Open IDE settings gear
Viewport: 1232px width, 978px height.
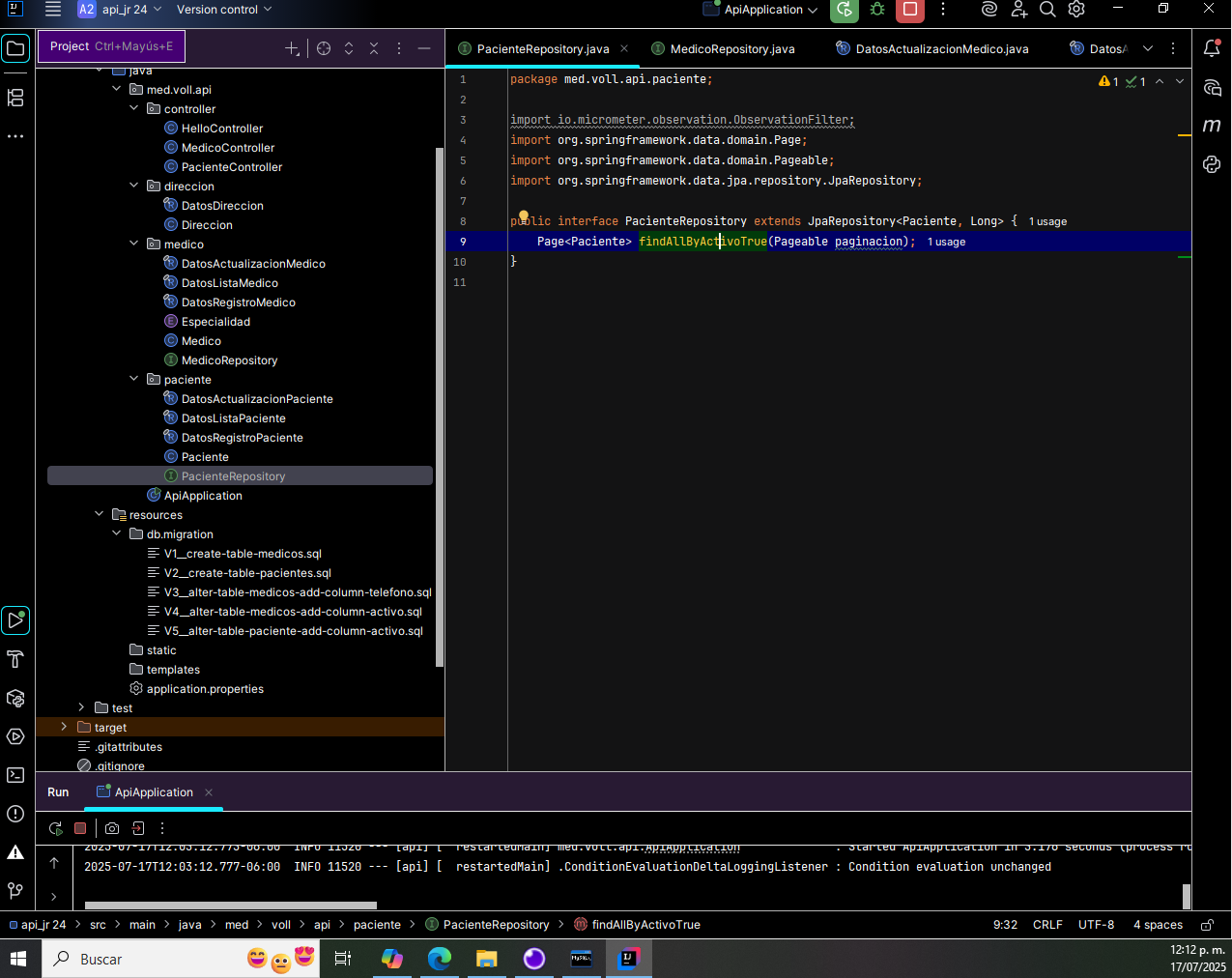tap(1076, 10)
